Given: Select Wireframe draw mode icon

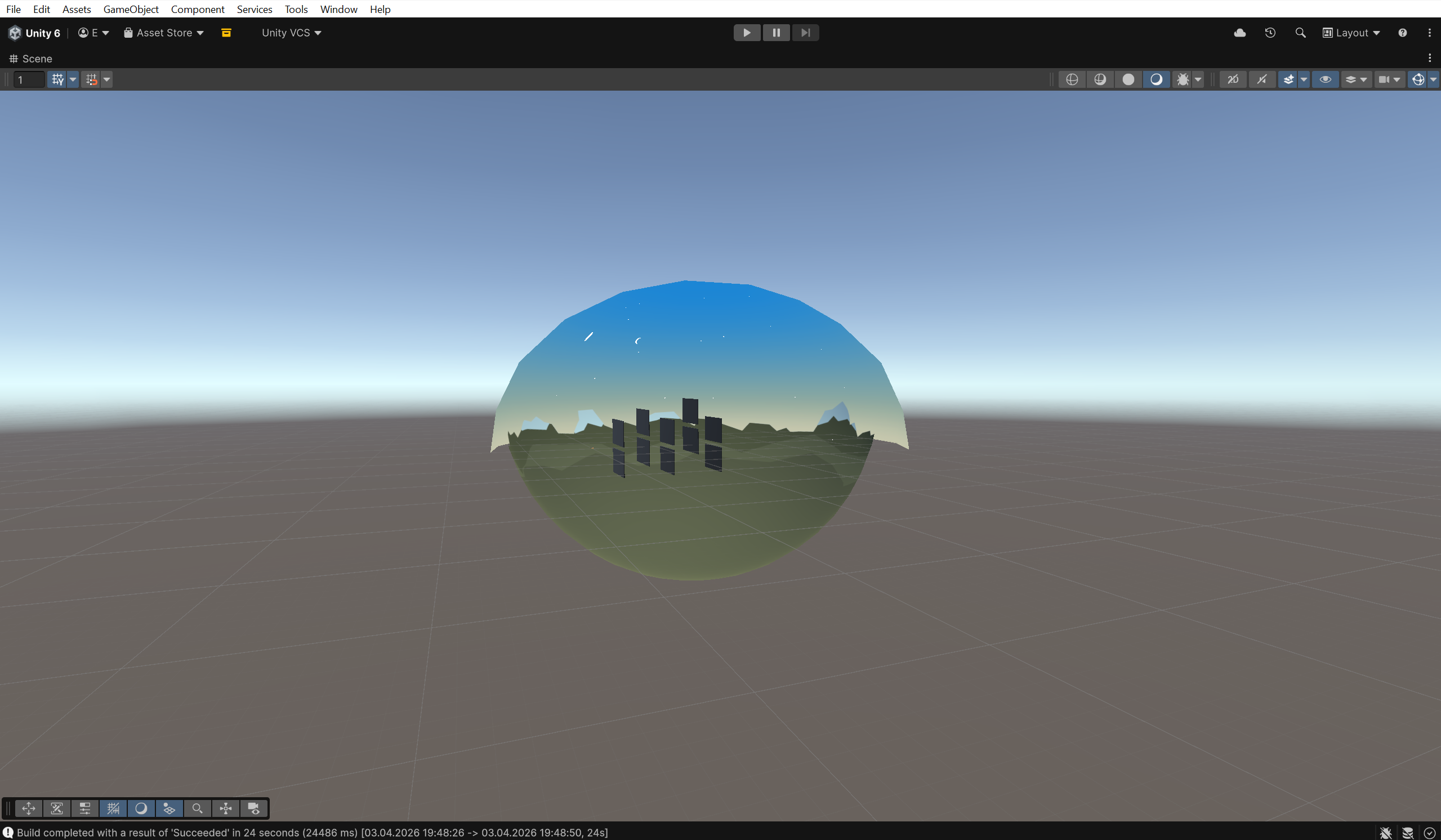Looking at the screenshot, I should [x=1072, y=79].
